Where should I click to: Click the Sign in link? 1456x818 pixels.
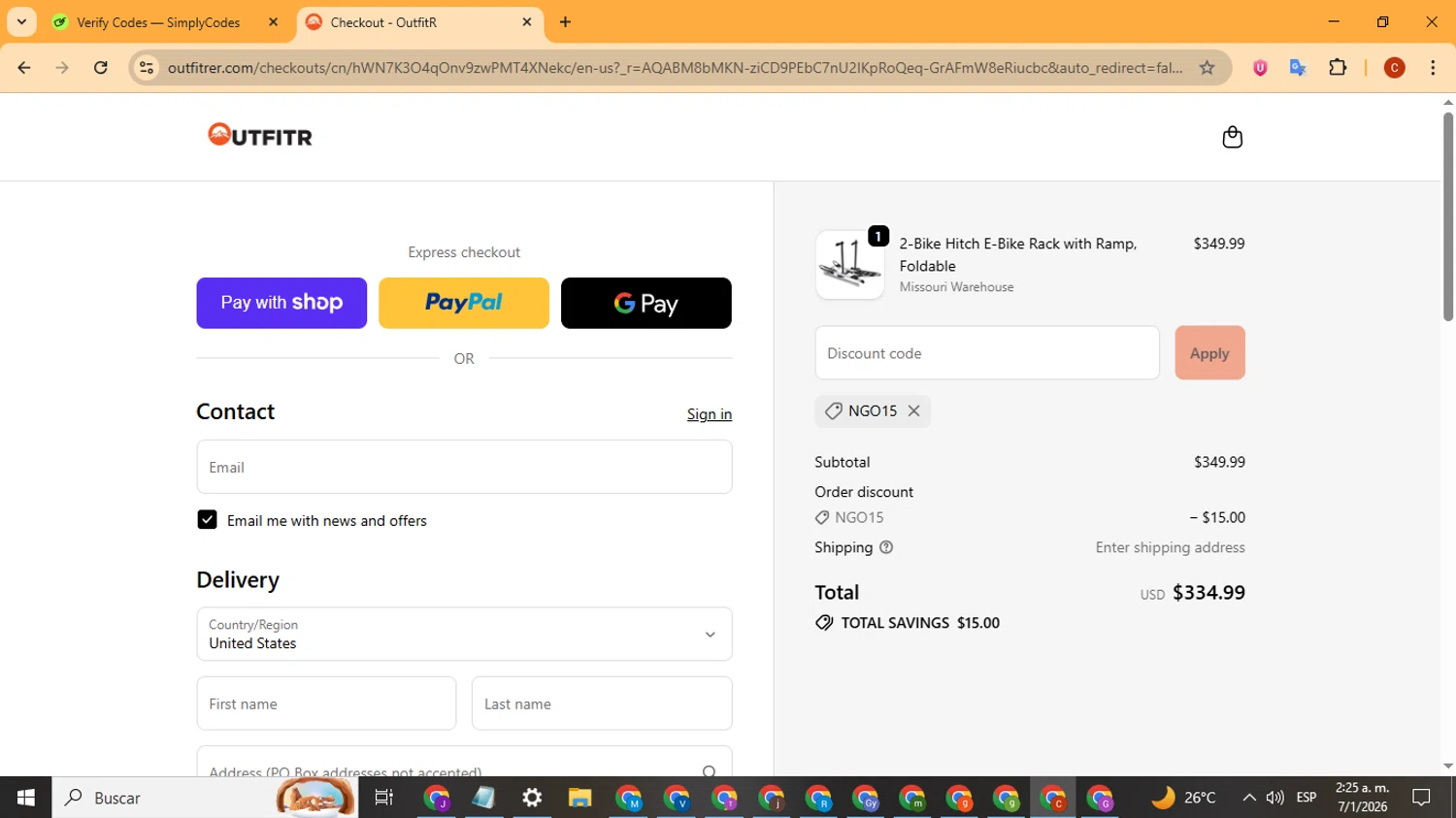(710, 414)
